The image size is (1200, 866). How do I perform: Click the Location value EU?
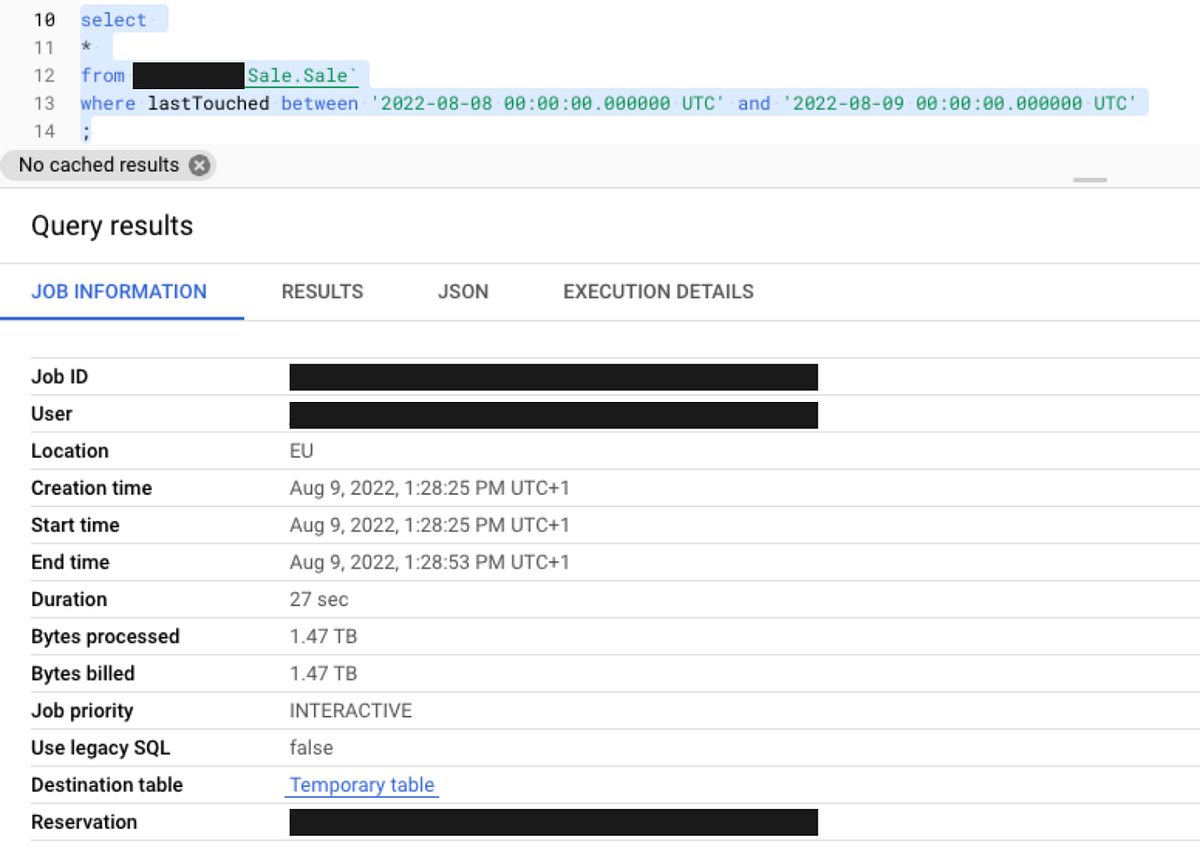(302, 451)
